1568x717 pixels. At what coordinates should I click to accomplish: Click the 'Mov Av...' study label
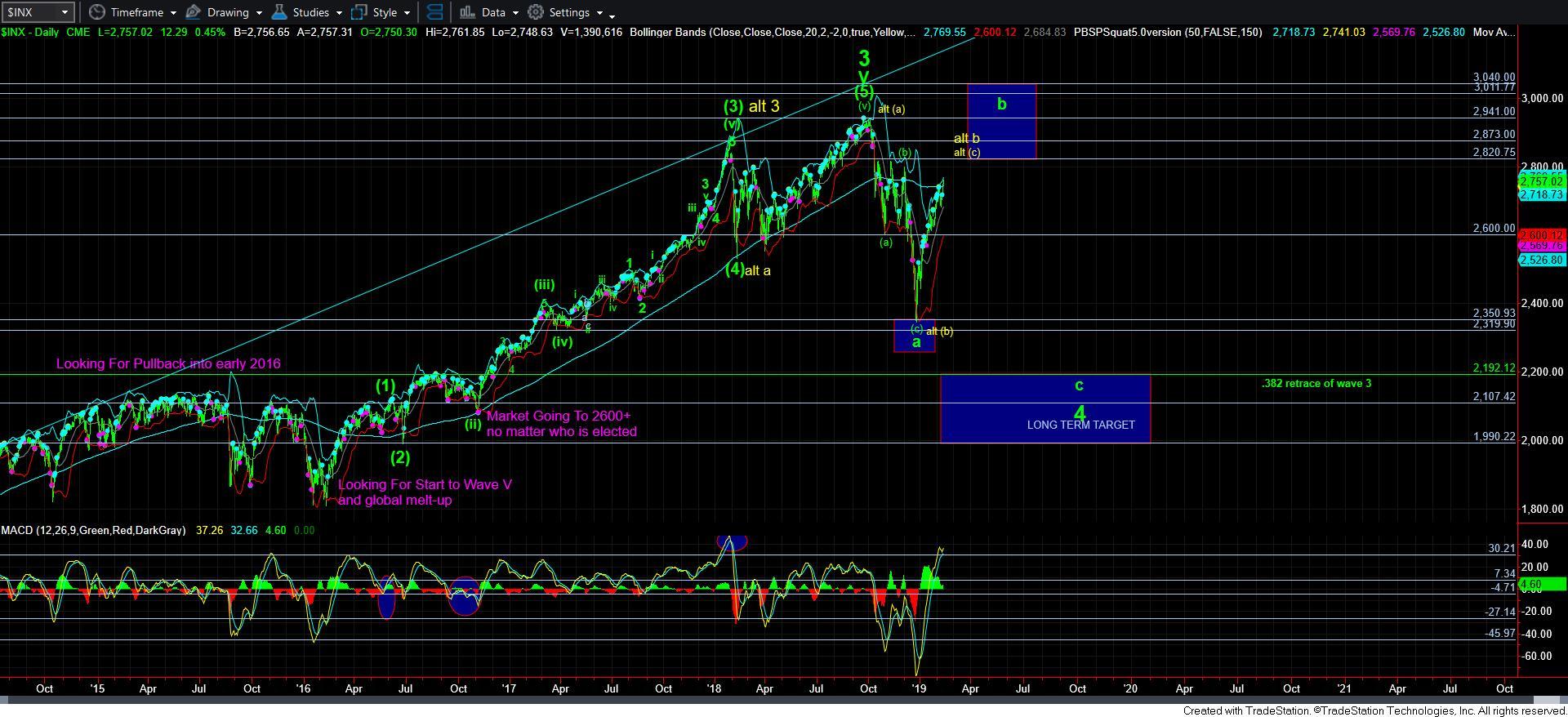(x=1494, y=32)
